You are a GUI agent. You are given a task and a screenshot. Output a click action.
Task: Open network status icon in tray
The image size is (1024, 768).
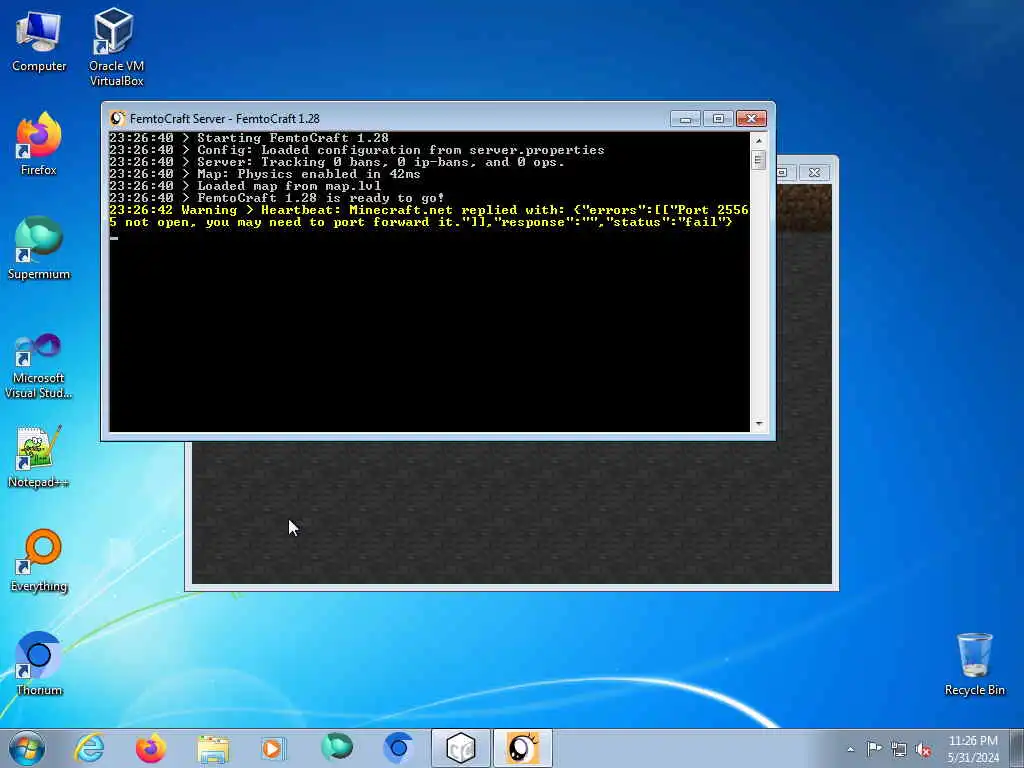pyautogui.click(x=899, y=749)
